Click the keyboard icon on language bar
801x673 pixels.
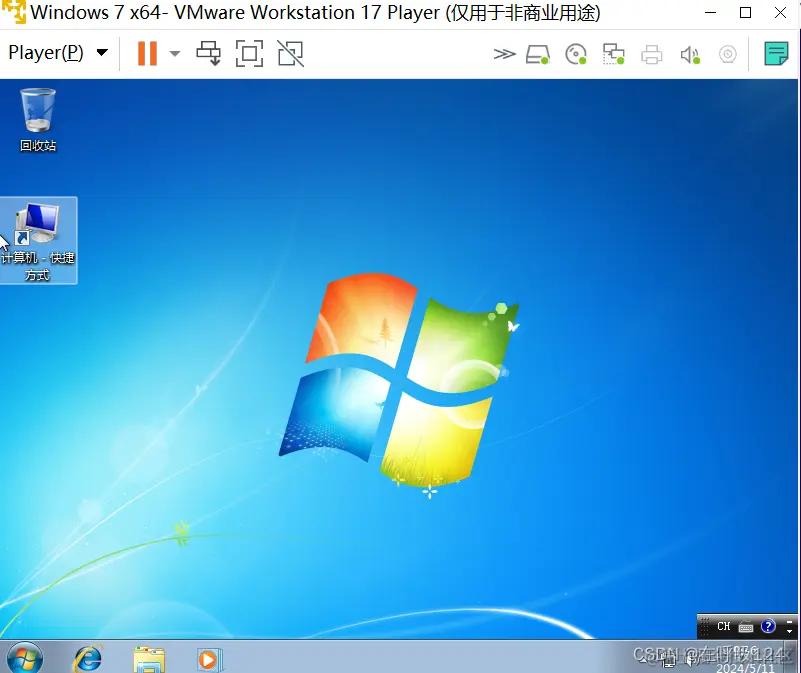[746, 626]
